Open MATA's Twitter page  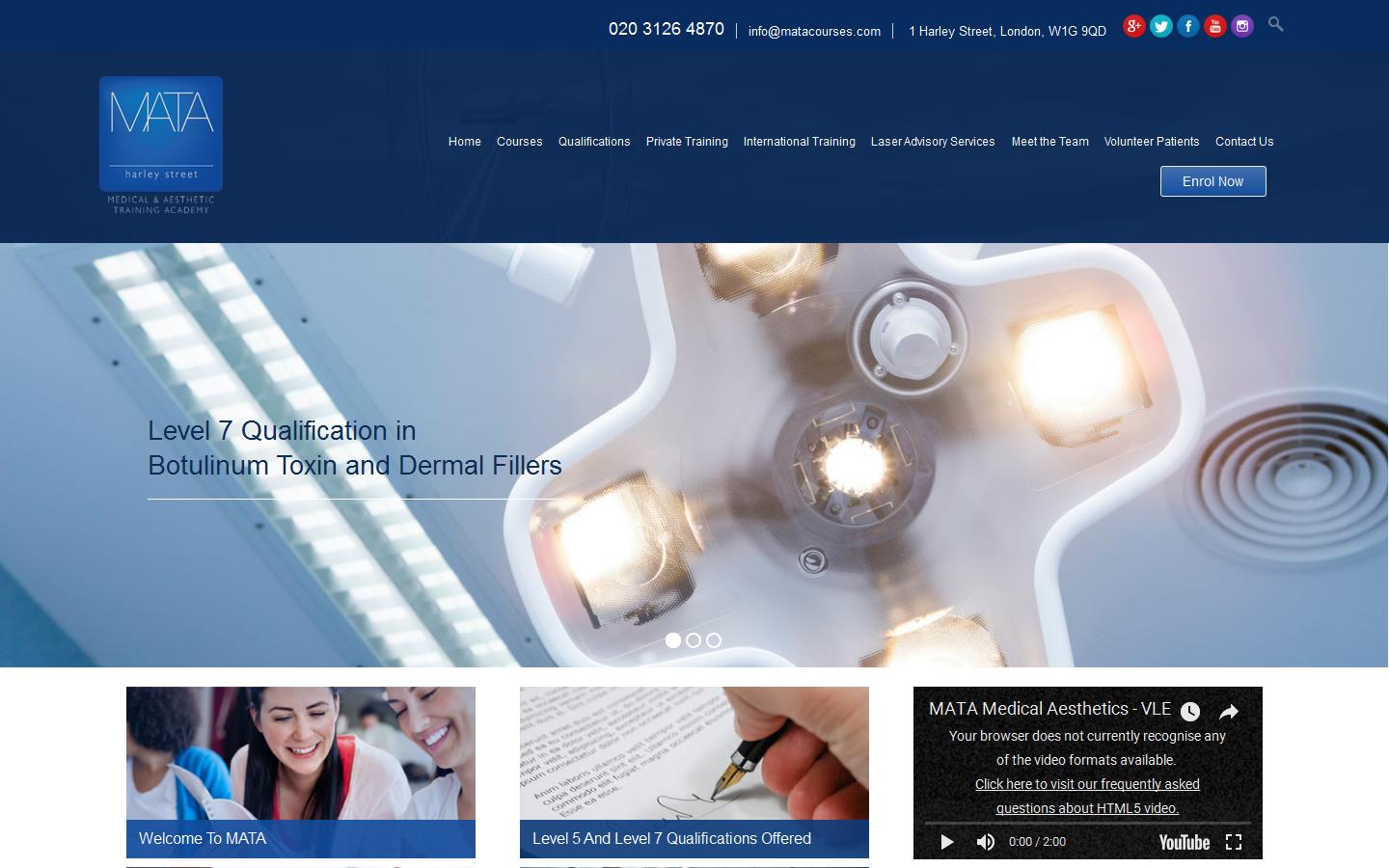(1161, 26)
